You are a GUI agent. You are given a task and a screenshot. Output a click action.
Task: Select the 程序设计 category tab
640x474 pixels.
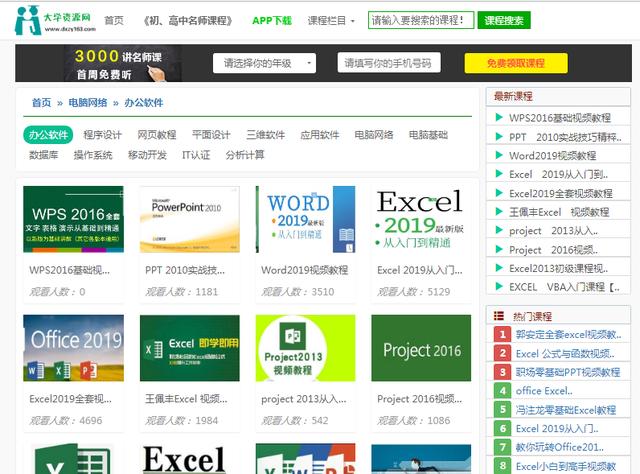coord(102,135)
